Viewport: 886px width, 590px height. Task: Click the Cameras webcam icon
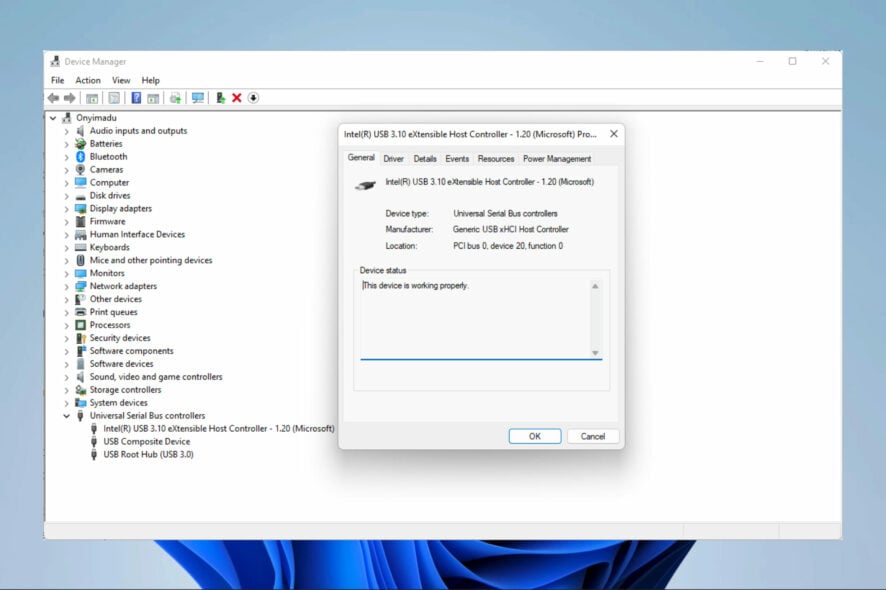pos(80,170)
